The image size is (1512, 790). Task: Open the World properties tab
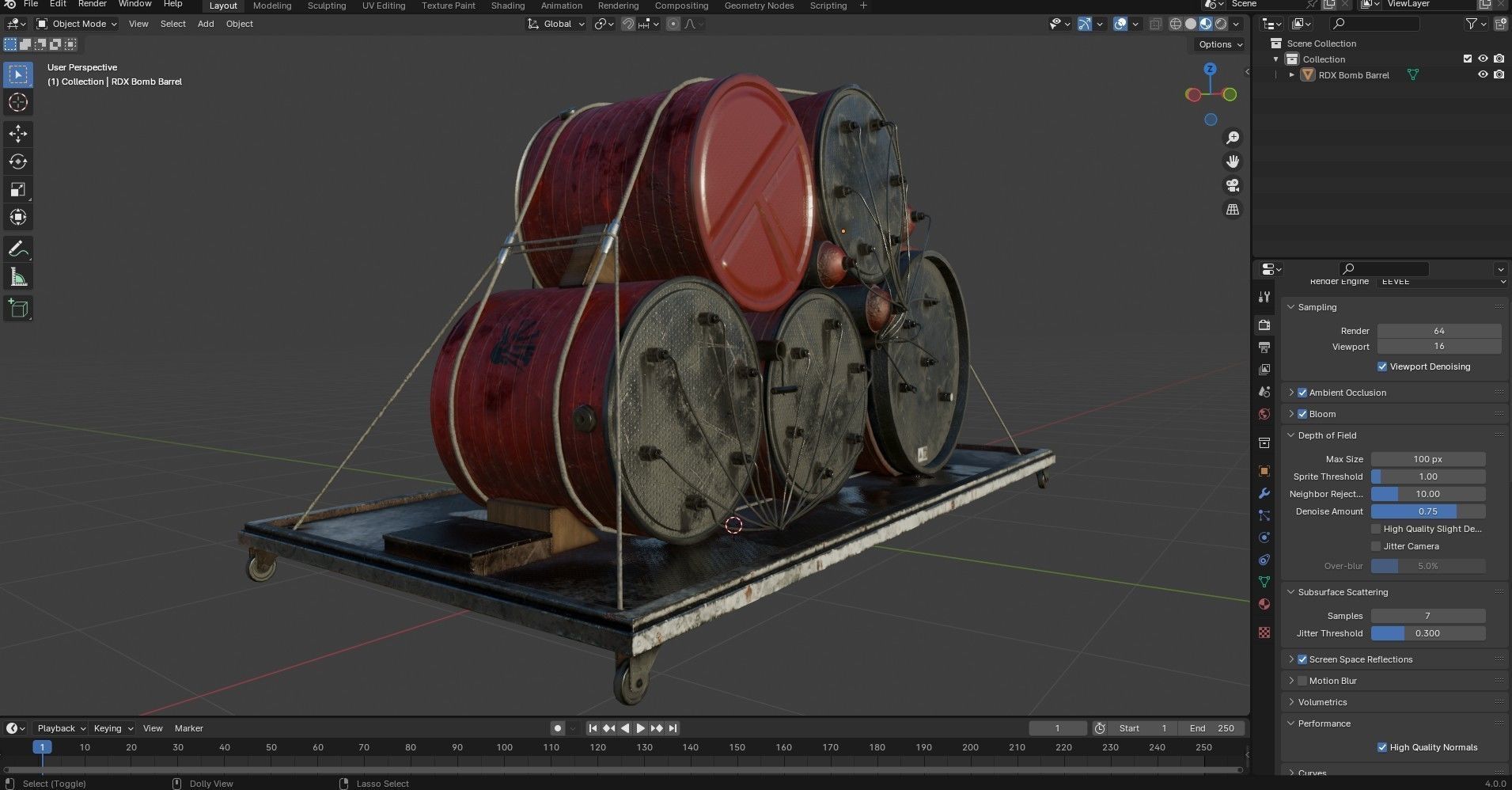tap(1264, 414)
